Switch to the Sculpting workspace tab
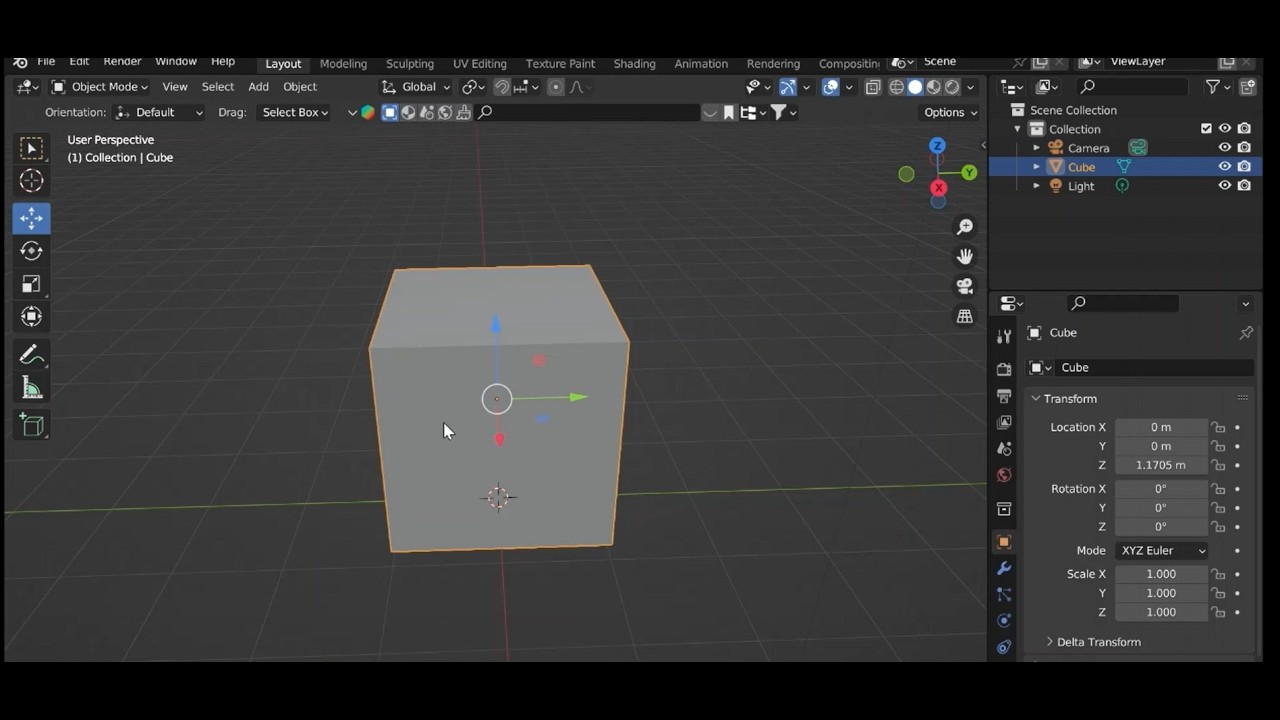1280x720 pixels. [x=410, y=64]
